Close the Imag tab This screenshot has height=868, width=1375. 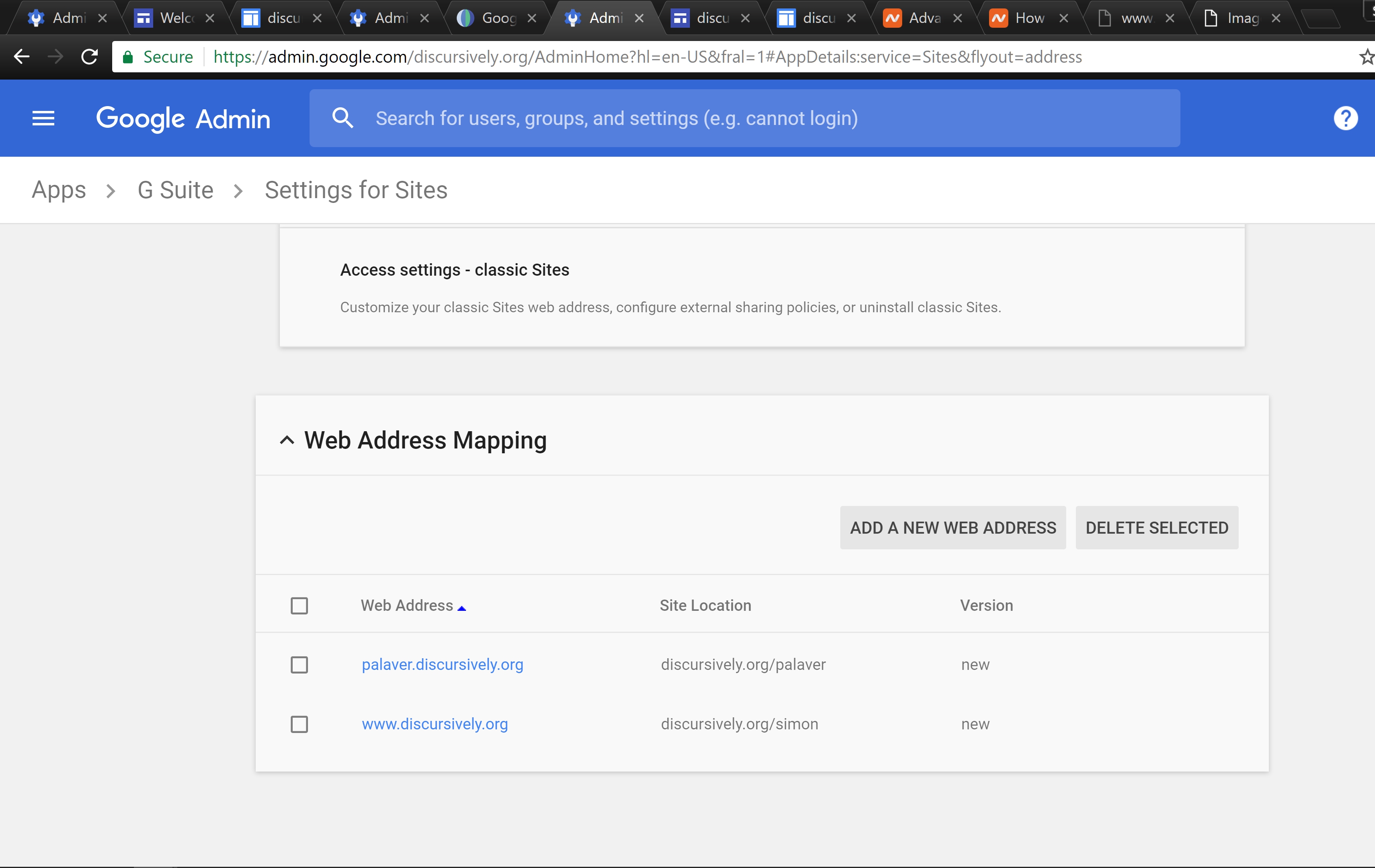click(x=1276, y=18)
